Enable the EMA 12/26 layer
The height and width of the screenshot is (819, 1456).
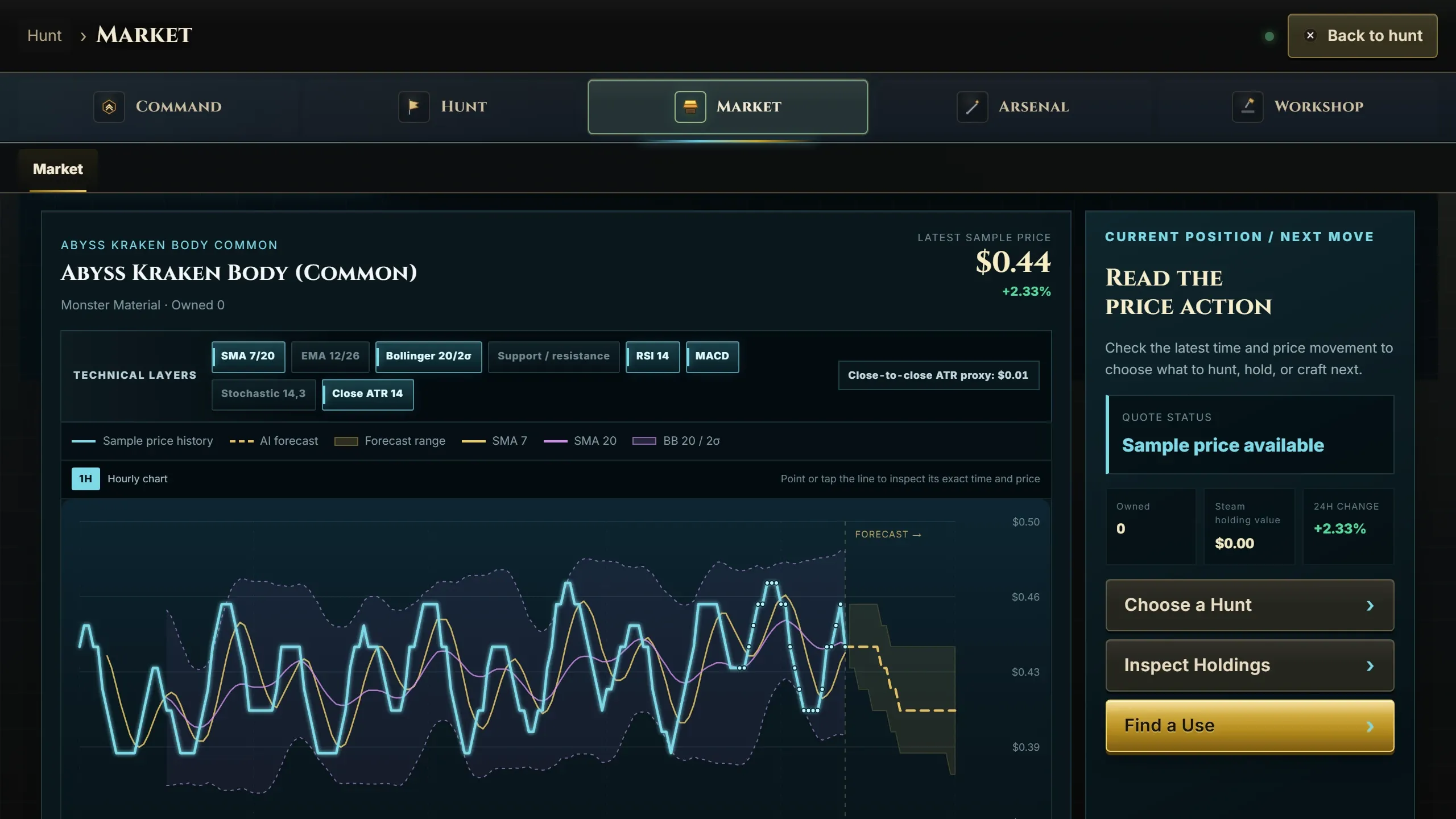pyautogui.click(x=330, y=357)
